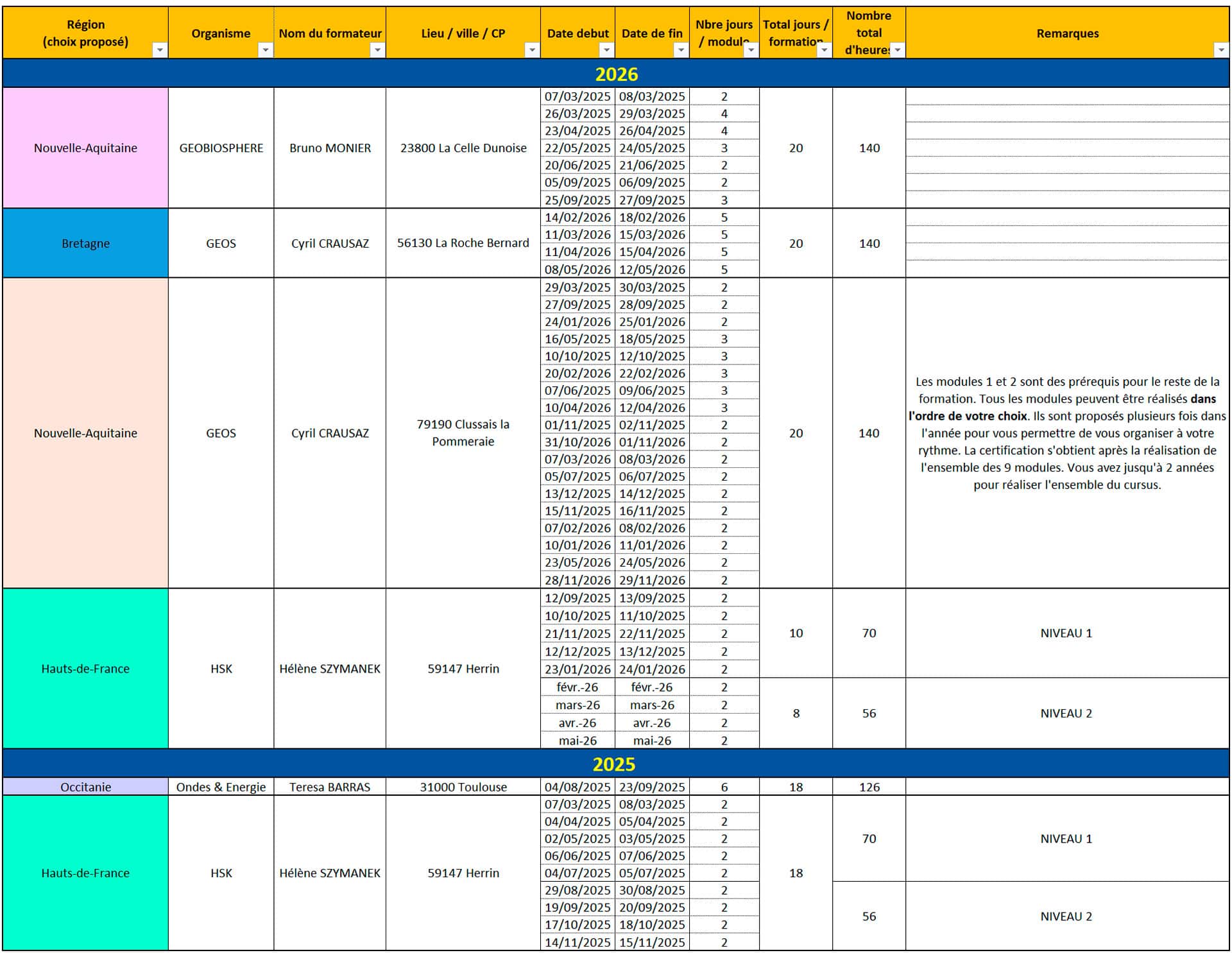
Task: Select end date 24/01/2026 cell
Action: [x=652, y=669]
